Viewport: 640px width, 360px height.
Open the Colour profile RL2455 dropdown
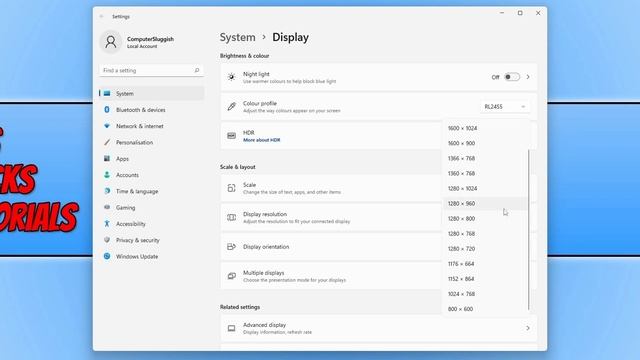[x=504, y=107]
